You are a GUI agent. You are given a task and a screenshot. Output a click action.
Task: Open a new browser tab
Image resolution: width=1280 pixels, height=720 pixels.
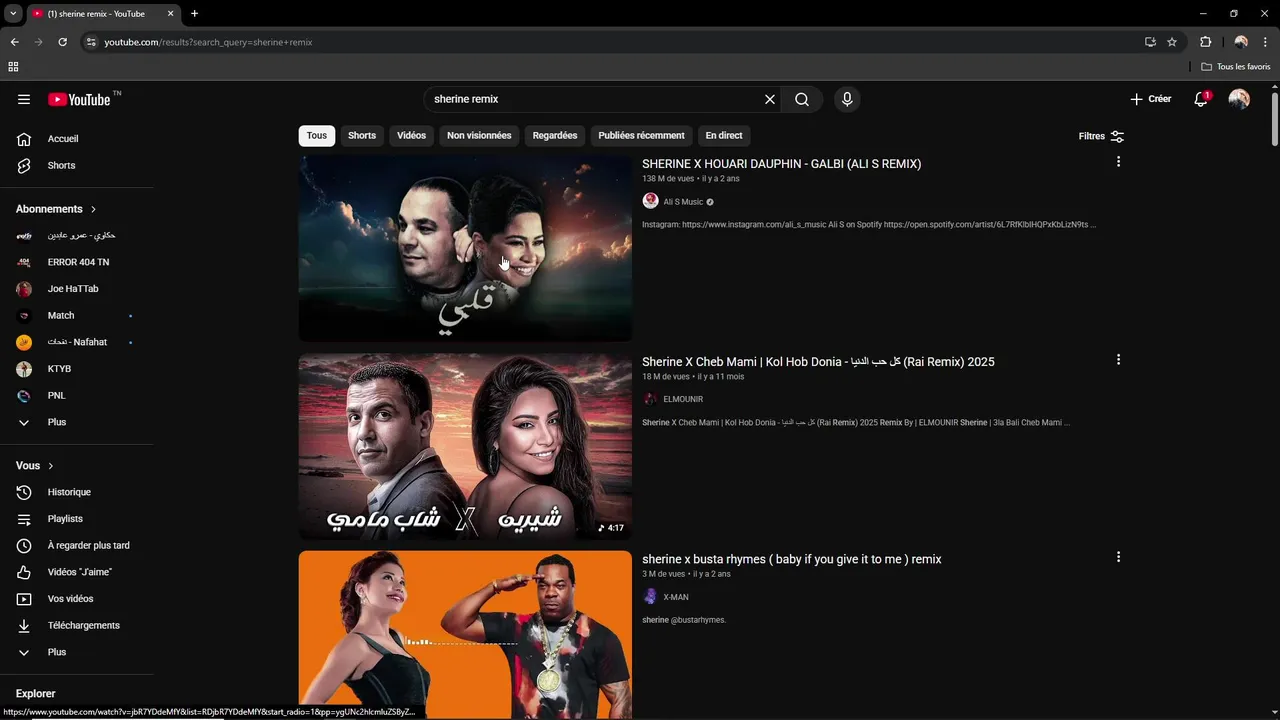[x=194, y=14]
